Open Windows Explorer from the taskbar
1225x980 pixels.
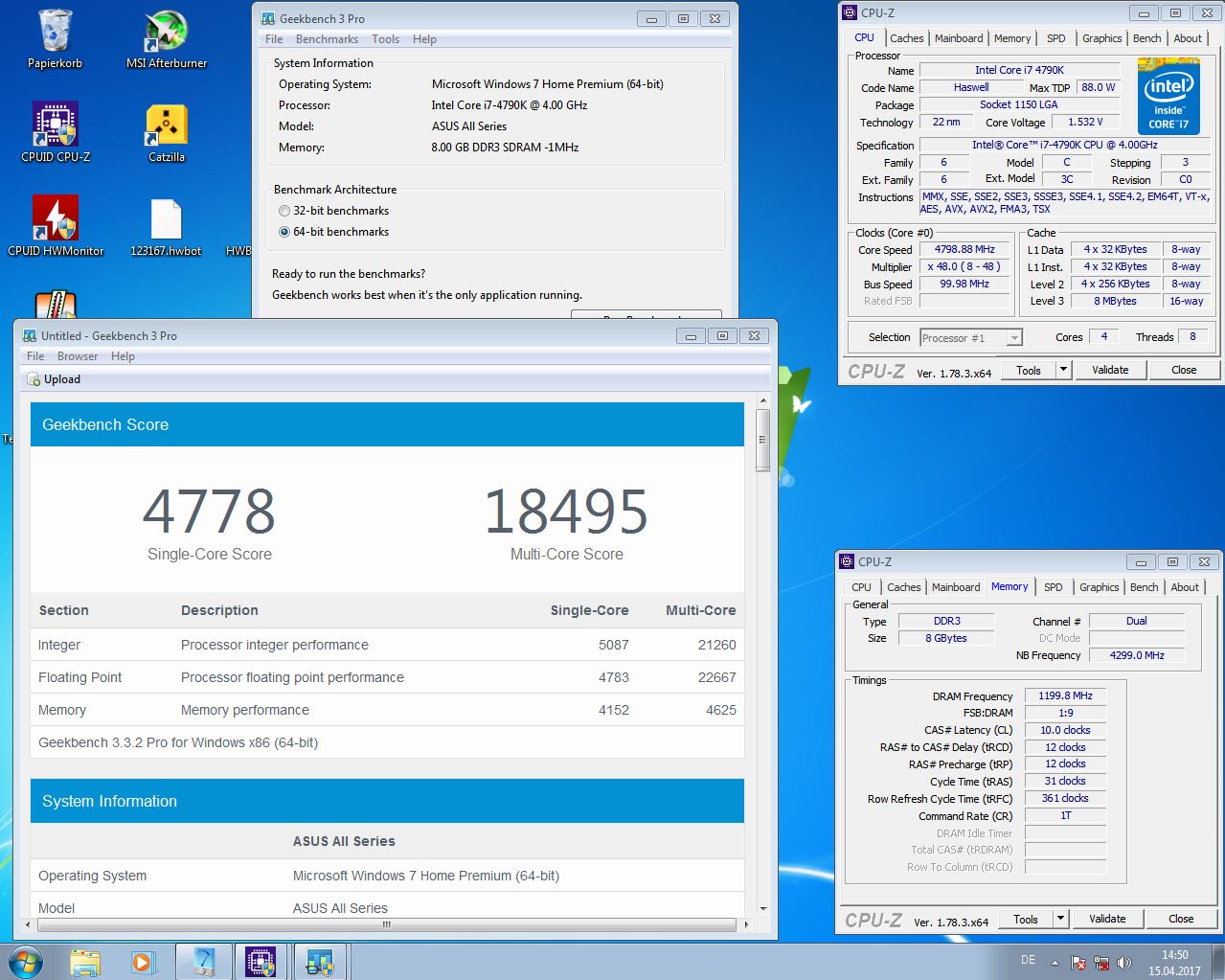pos(84,962)
